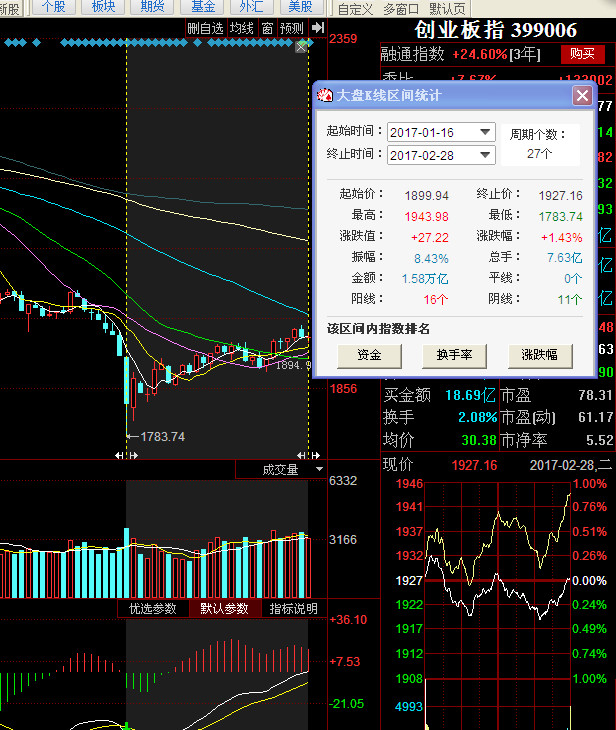Switch to the 期货 tab

153,7
